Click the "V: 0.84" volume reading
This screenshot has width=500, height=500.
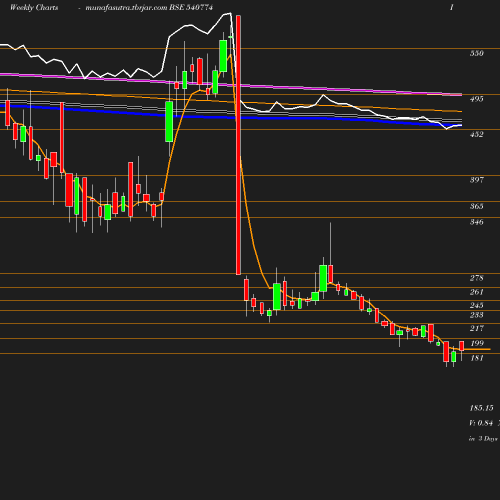481,423
